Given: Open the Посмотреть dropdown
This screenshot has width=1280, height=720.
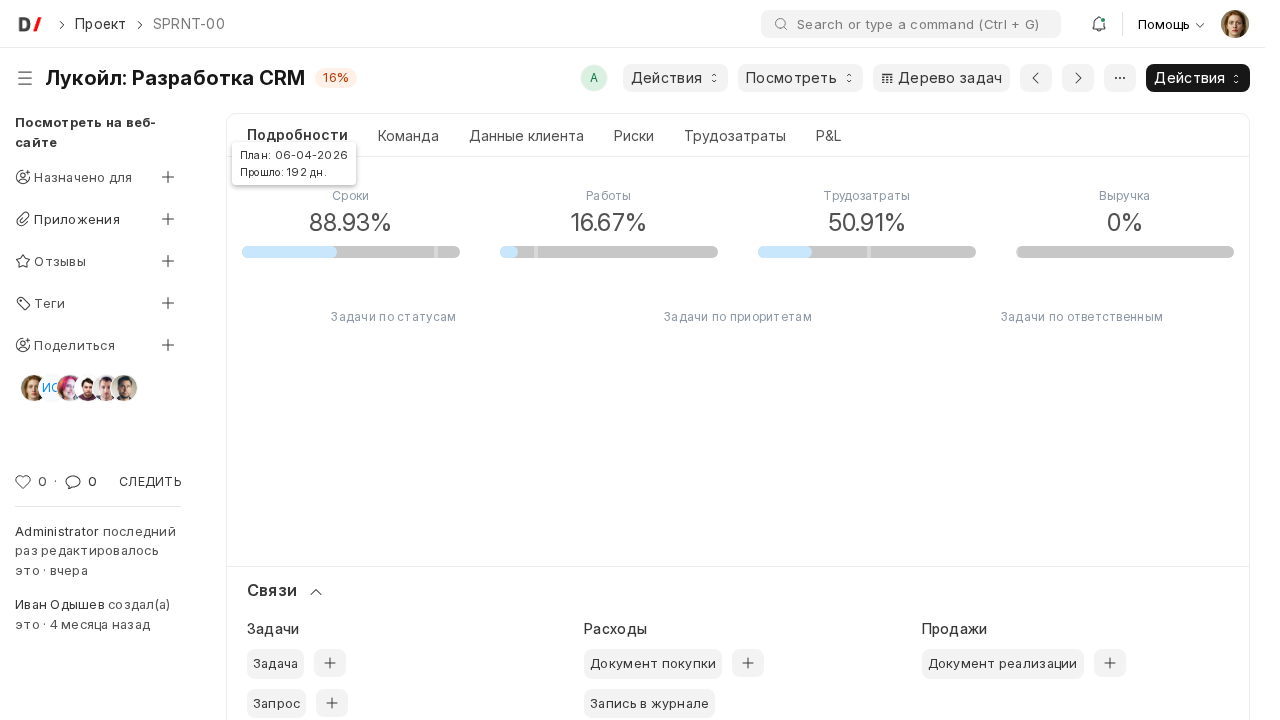Looking at the screenshot, I should pyautogui.click(x=800, y=78).
